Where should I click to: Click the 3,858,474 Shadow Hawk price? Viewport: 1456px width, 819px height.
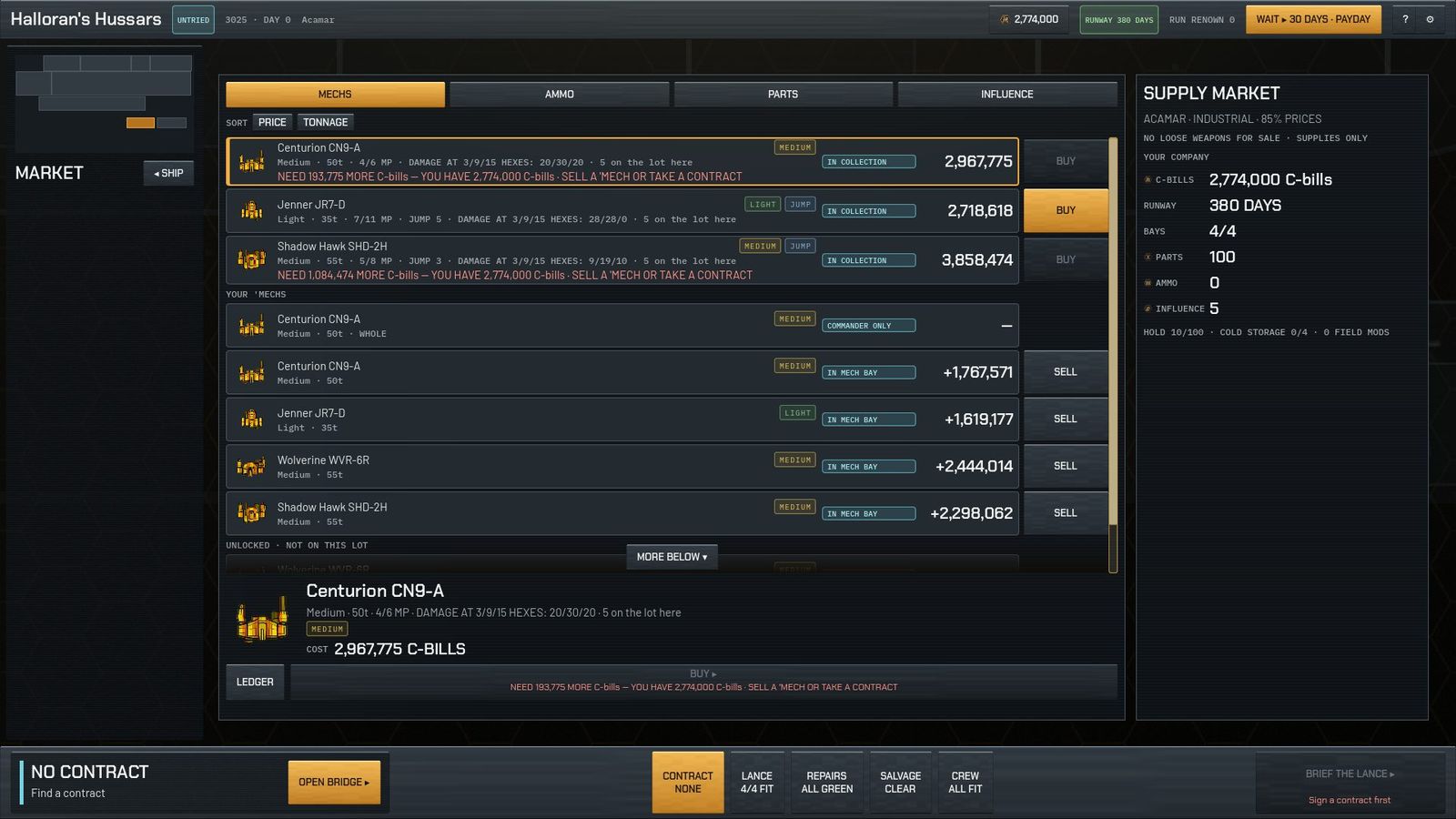pyautogui.click(x=976, y=260)
